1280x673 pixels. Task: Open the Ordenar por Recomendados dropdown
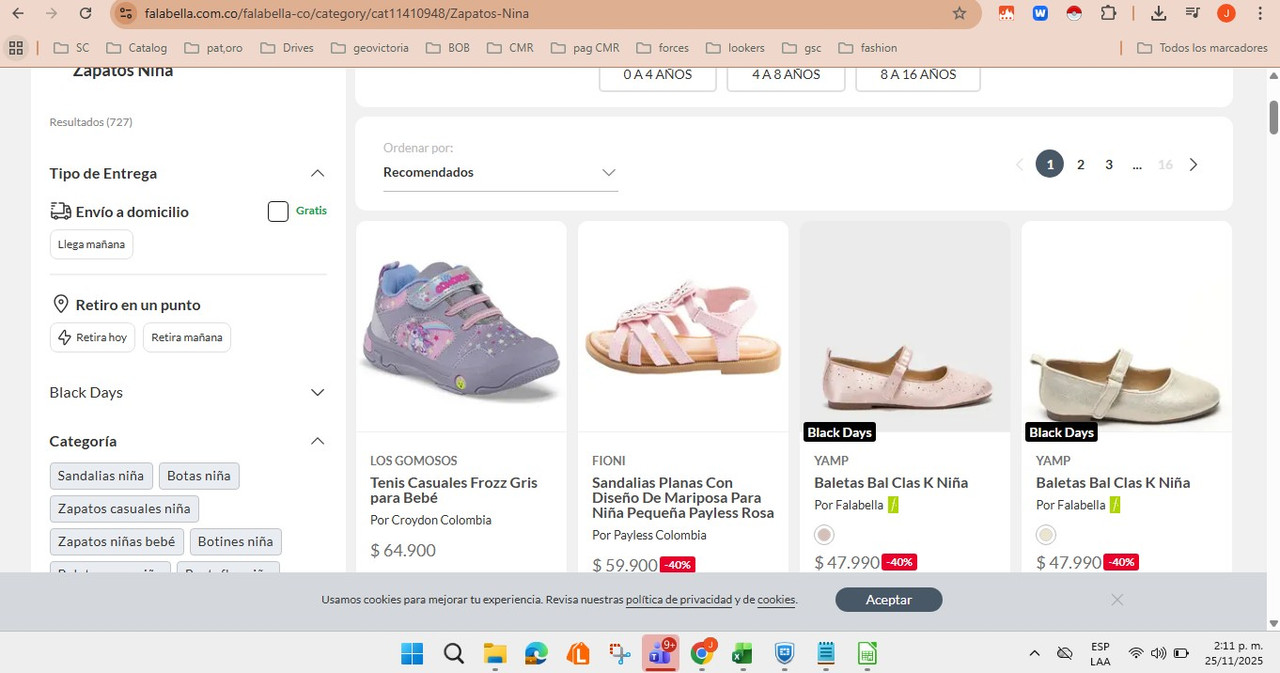500,172
